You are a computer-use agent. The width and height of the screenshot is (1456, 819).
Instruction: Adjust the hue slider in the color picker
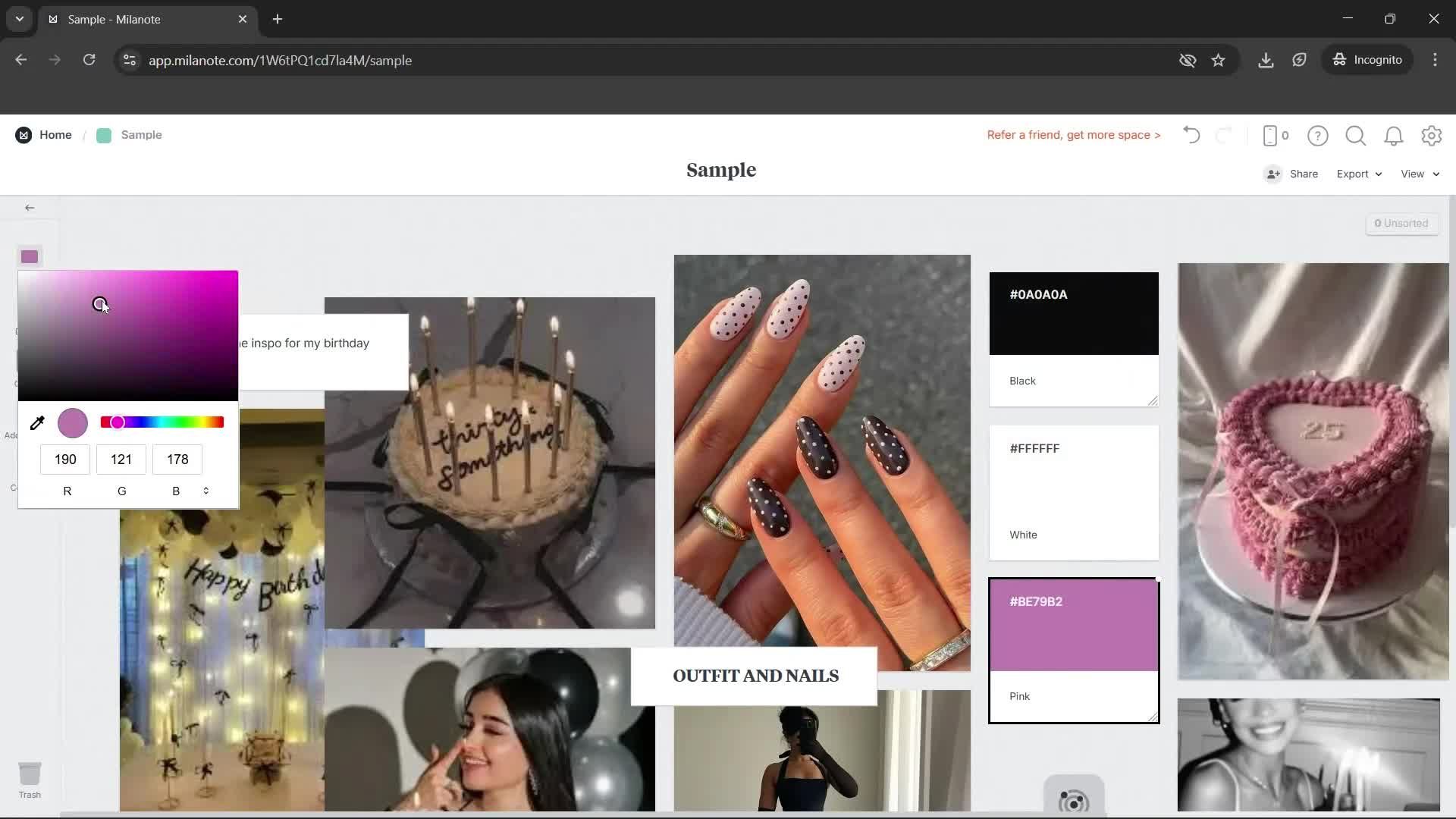162,422
